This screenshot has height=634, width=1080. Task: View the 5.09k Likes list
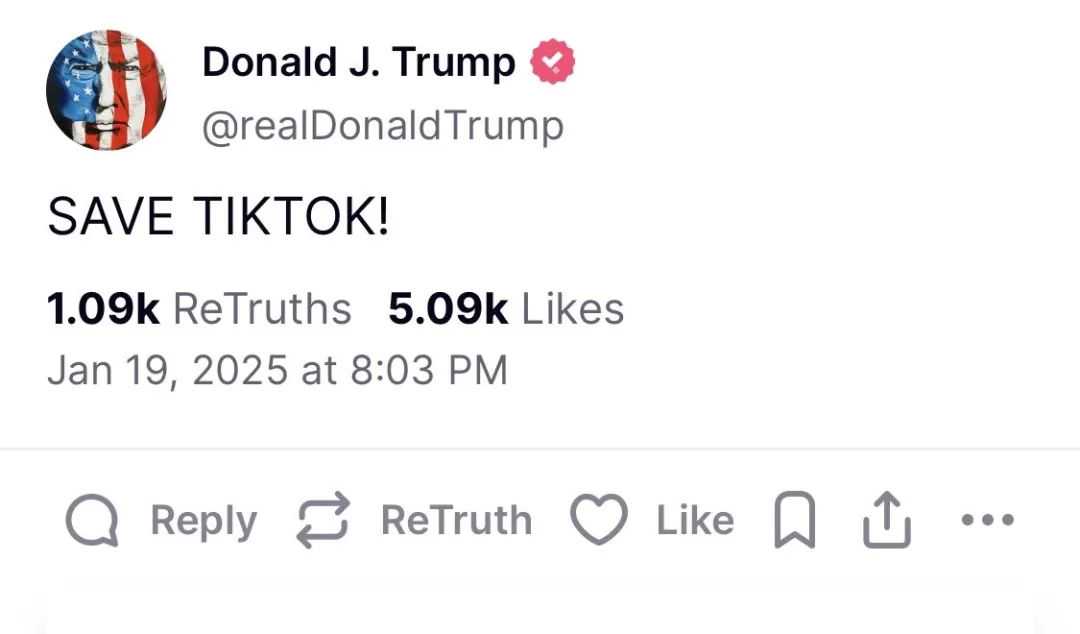tap(506, 307)
